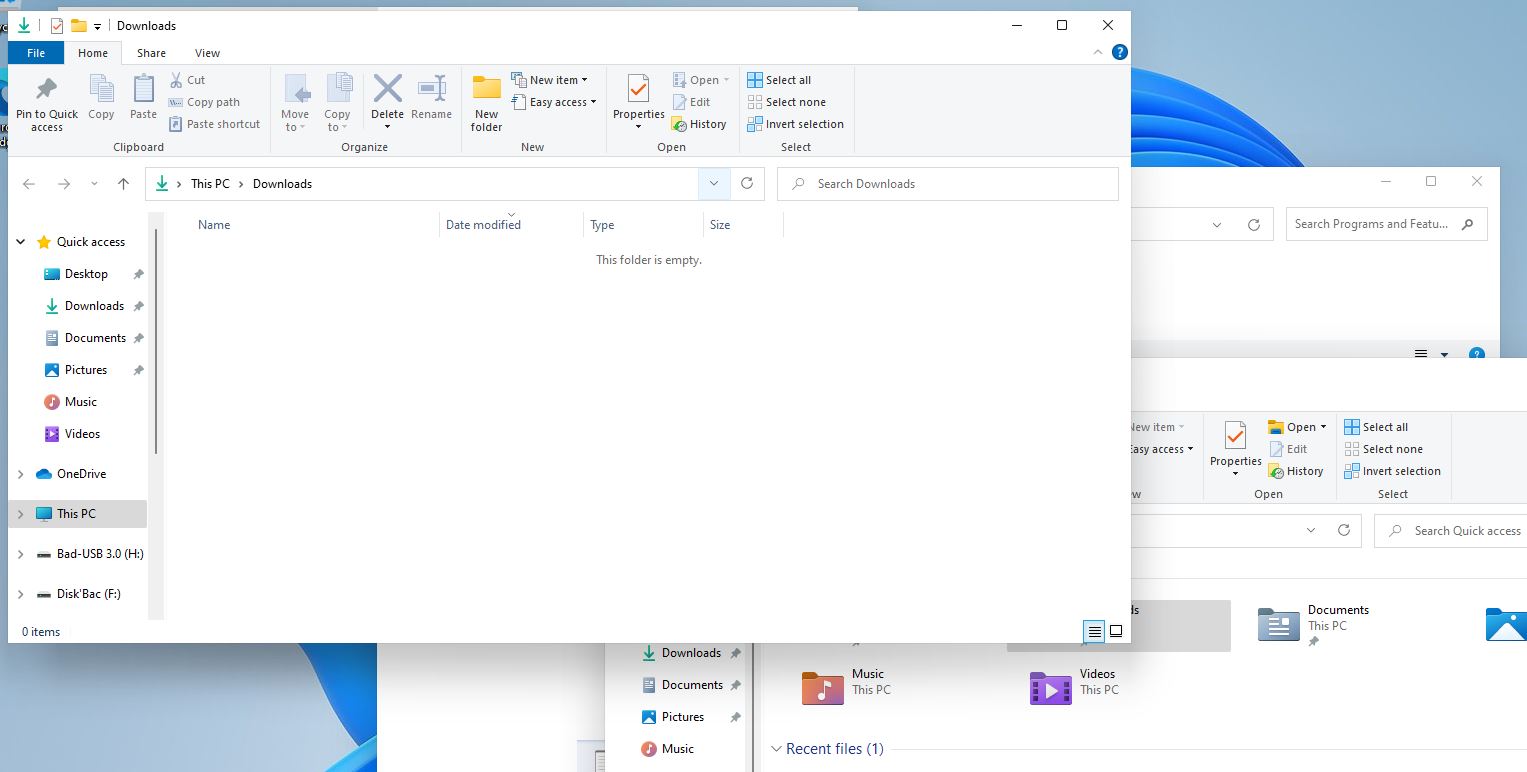This screenshot has width=1527, height=772.
Task: Switch to the Home ribbon tab
Action: click(x=93, y=53)
